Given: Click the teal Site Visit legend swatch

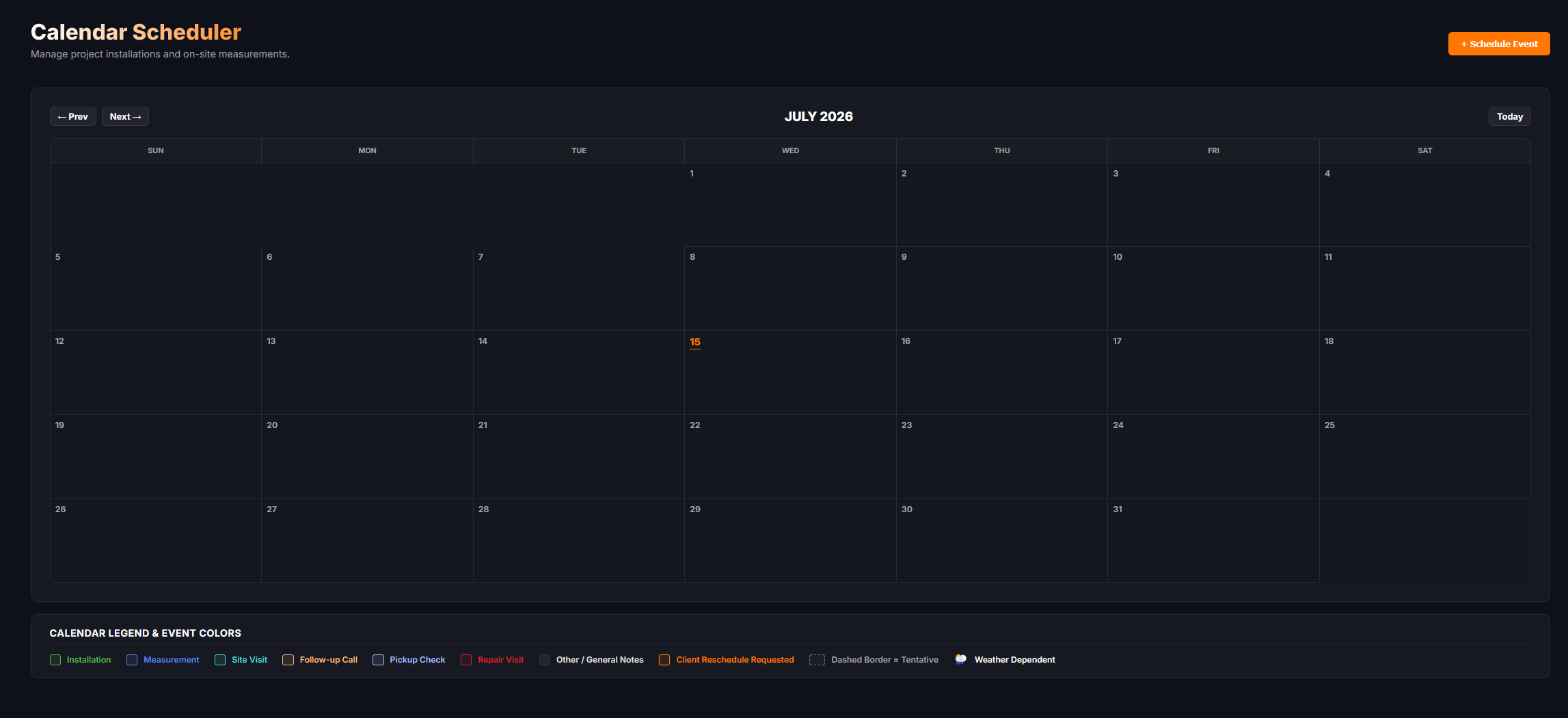Looking at the screenshot, I should click(220, 660).
